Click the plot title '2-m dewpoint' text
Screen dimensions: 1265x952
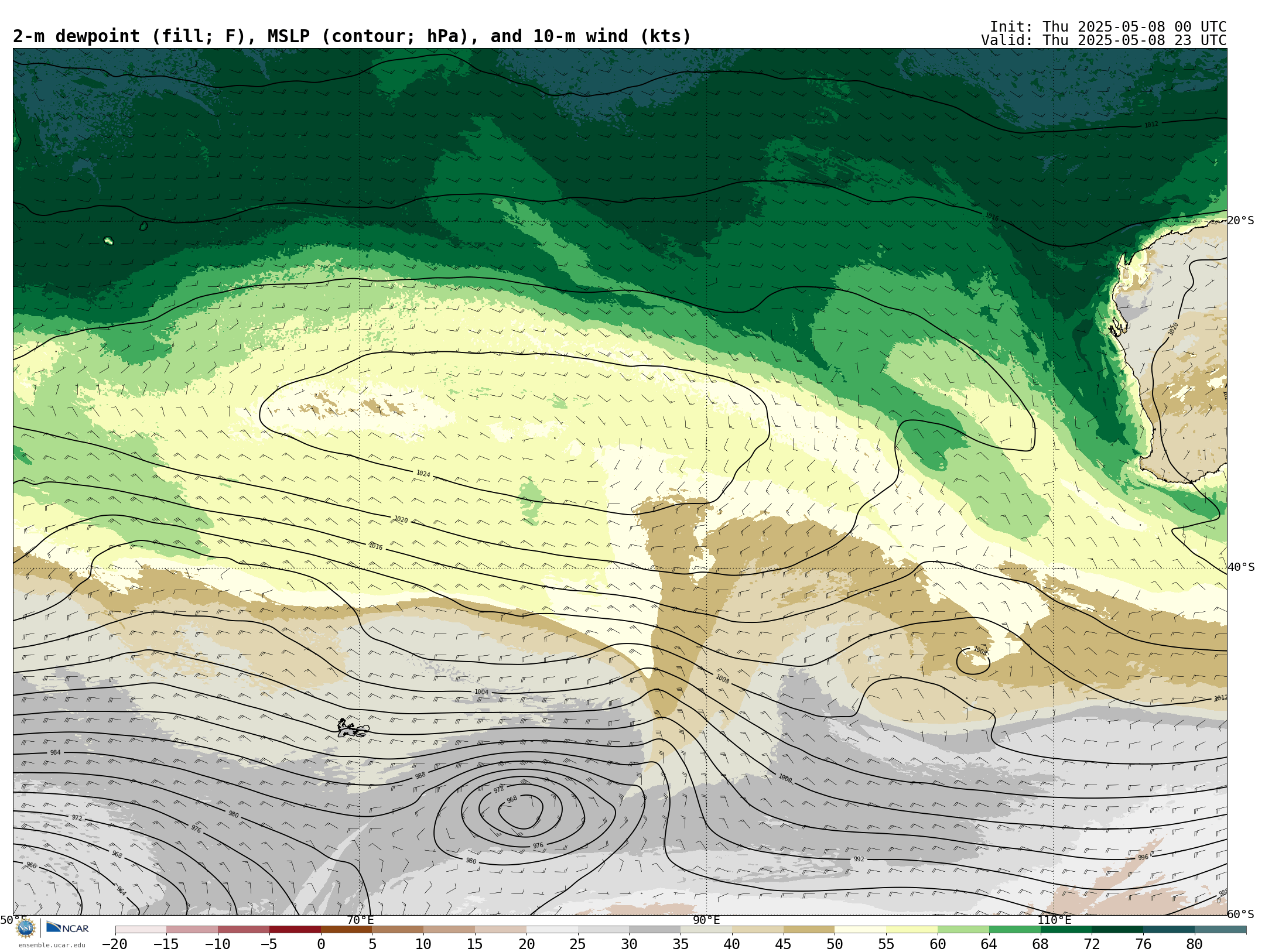pos(76,36)
